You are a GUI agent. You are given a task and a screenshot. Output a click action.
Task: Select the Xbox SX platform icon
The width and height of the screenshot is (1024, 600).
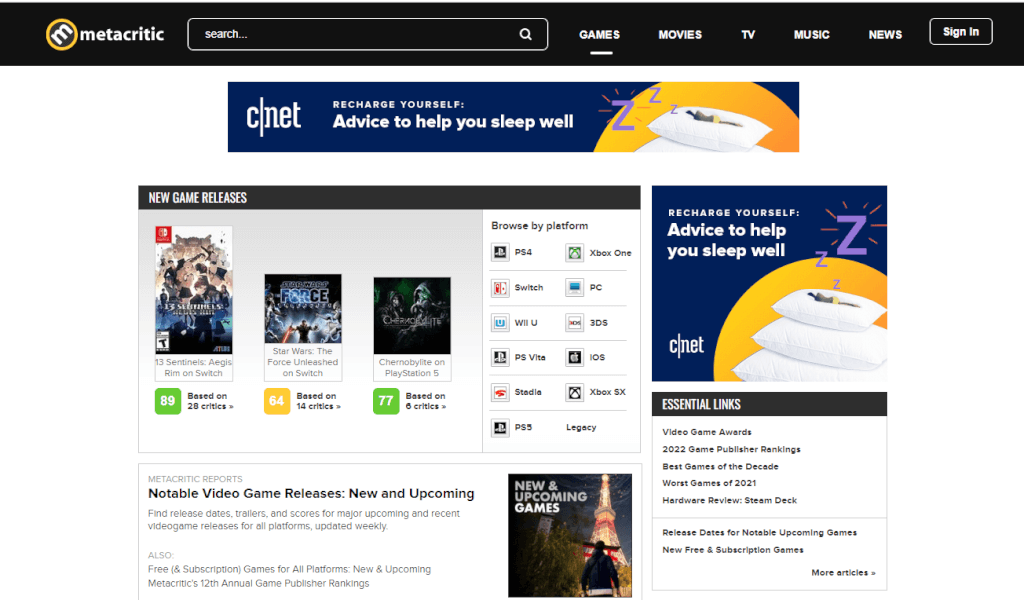(575, 392)
